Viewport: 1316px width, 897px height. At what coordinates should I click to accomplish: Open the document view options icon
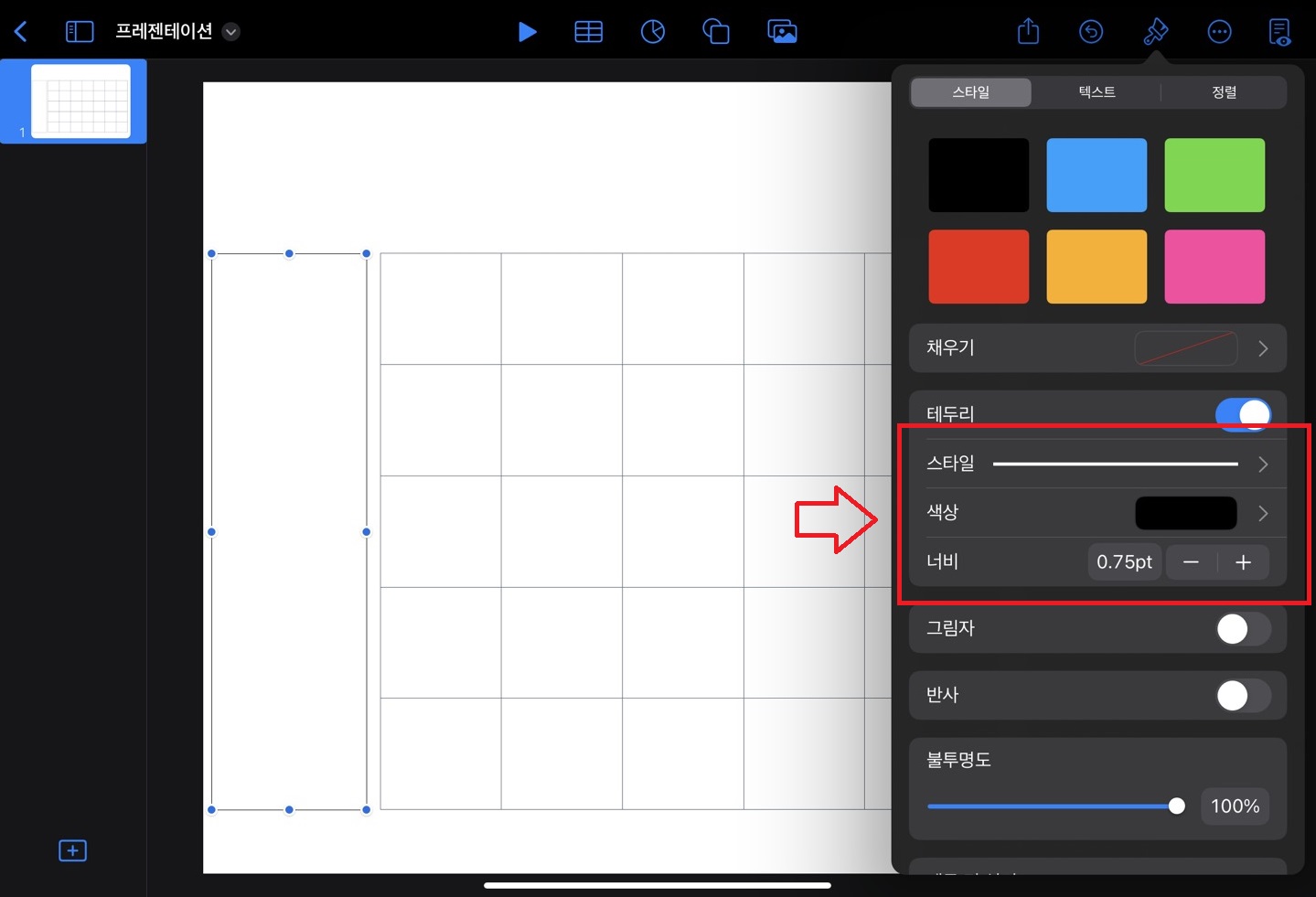(1280, 32)
